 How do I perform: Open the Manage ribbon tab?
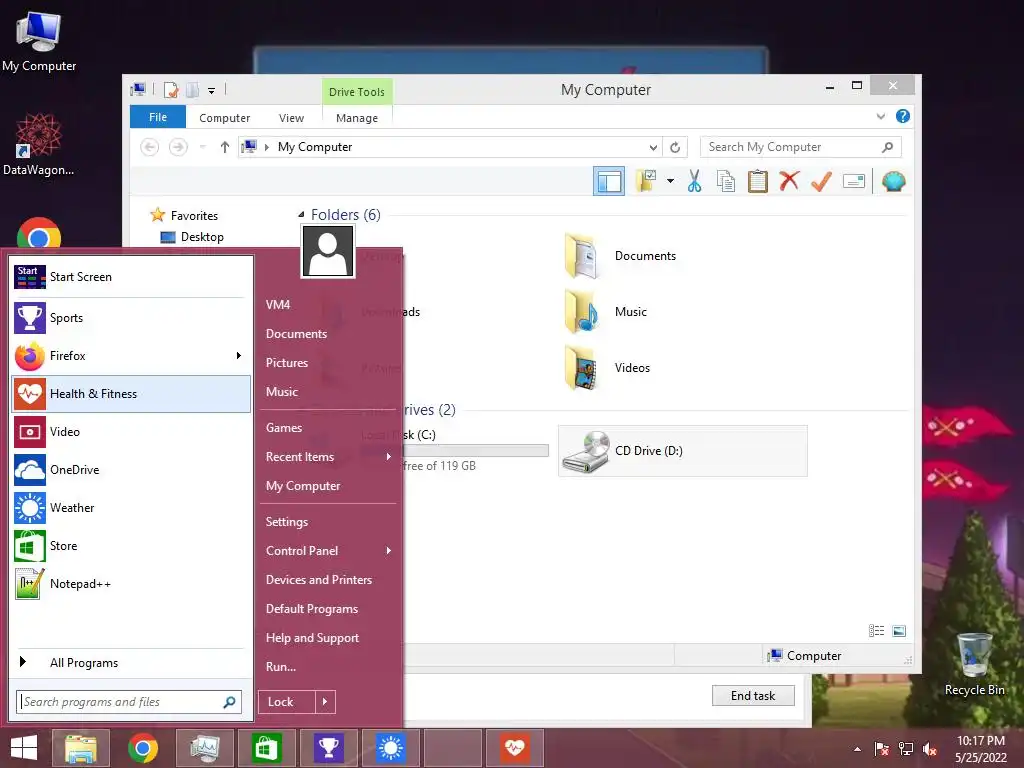pos(357,118)
